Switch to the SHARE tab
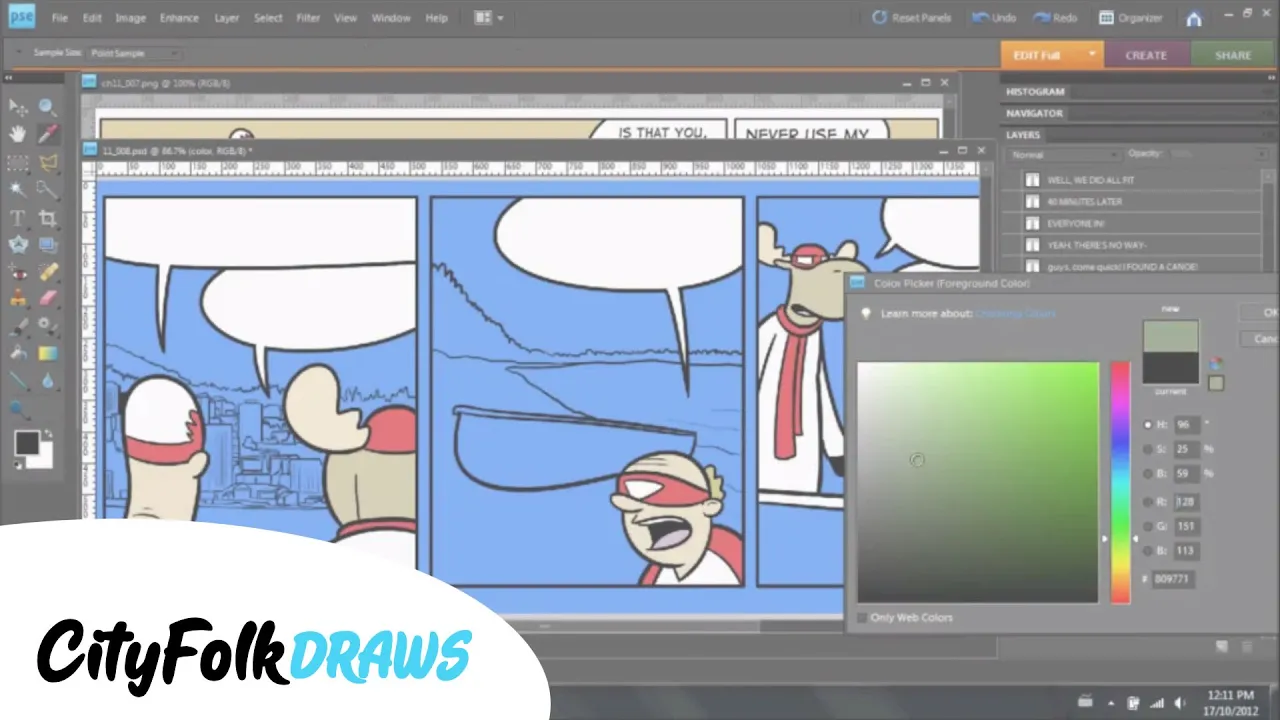The height and width of the screenshot is (720, 1280). (1233, 55)
